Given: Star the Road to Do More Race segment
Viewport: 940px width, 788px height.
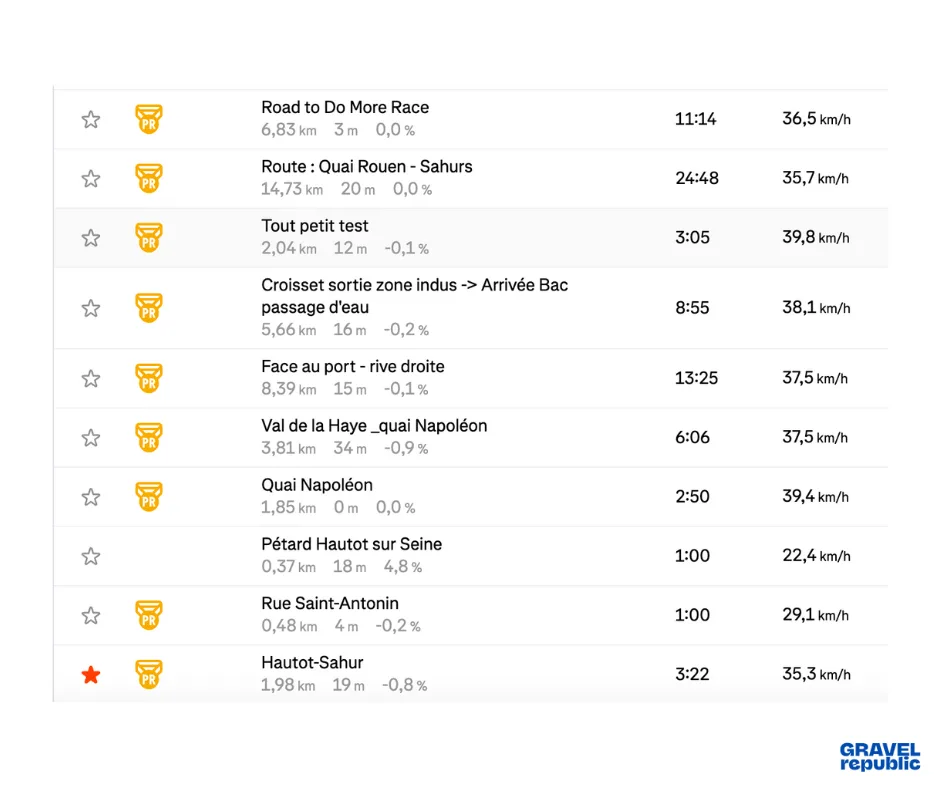Looking at the screenshot, I should coord(91,120).
